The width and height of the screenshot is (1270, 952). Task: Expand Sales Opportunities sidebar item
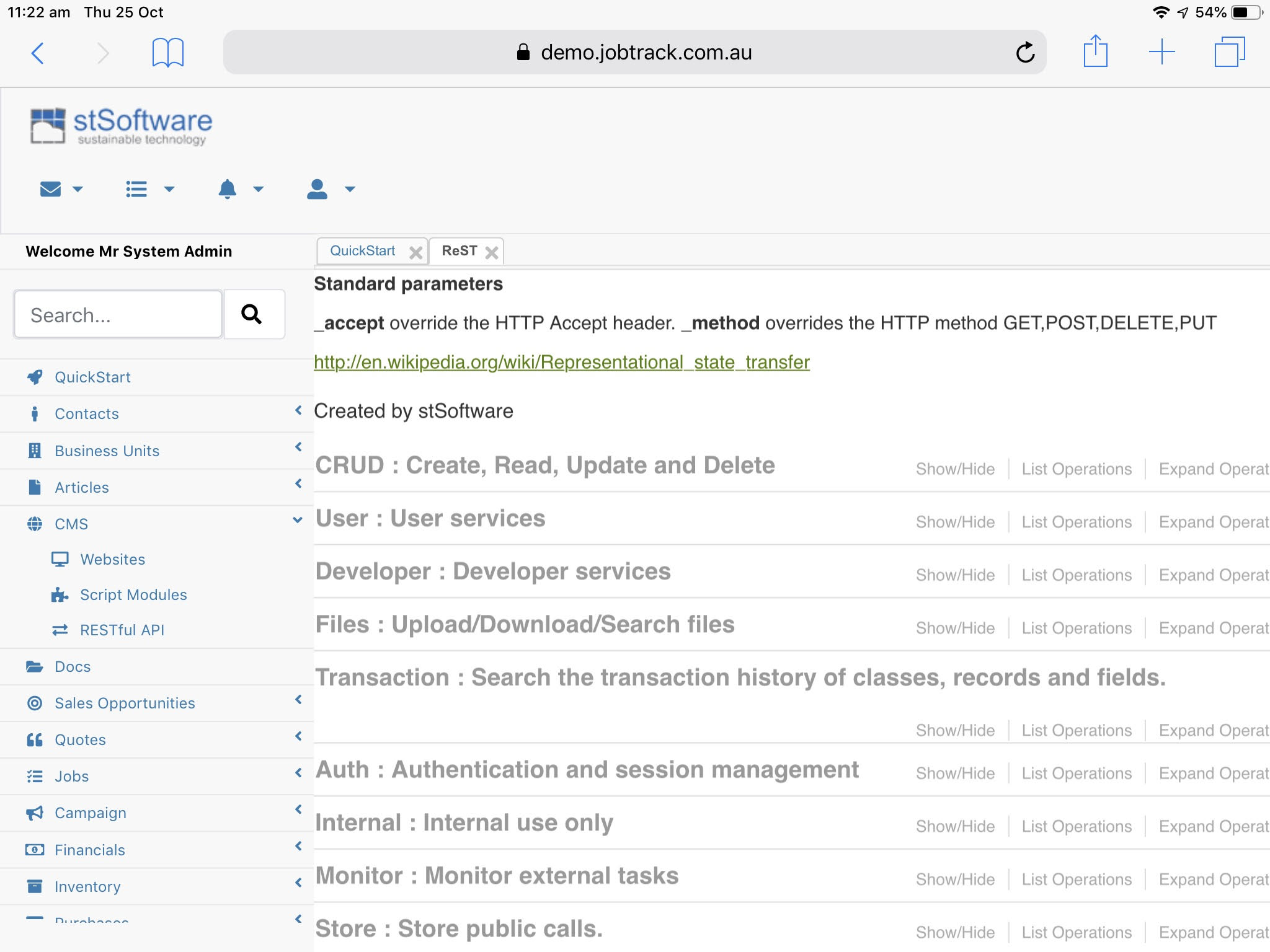298,702
